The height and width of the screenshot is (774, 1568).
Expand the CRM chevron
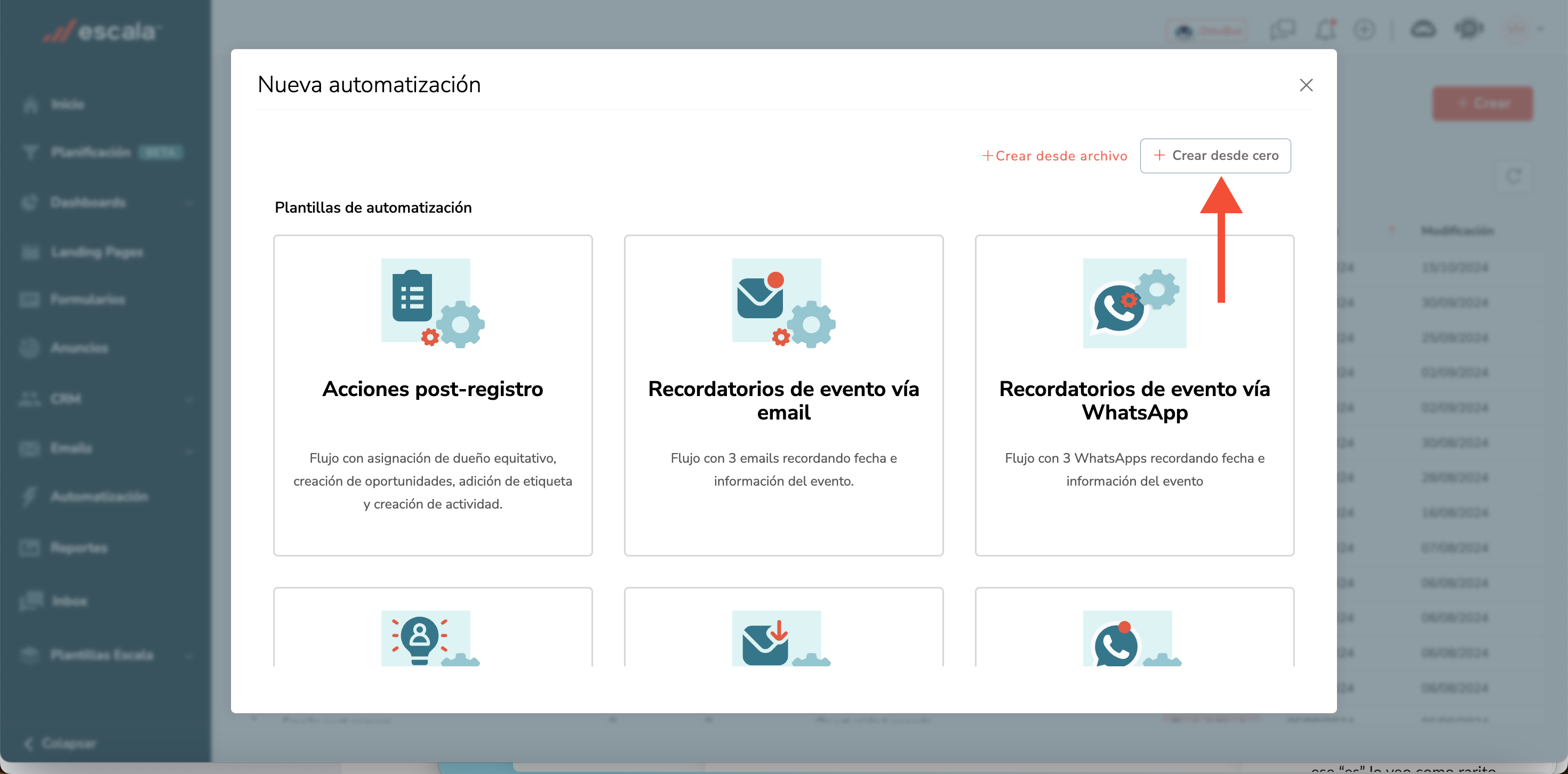coord(189,400)
